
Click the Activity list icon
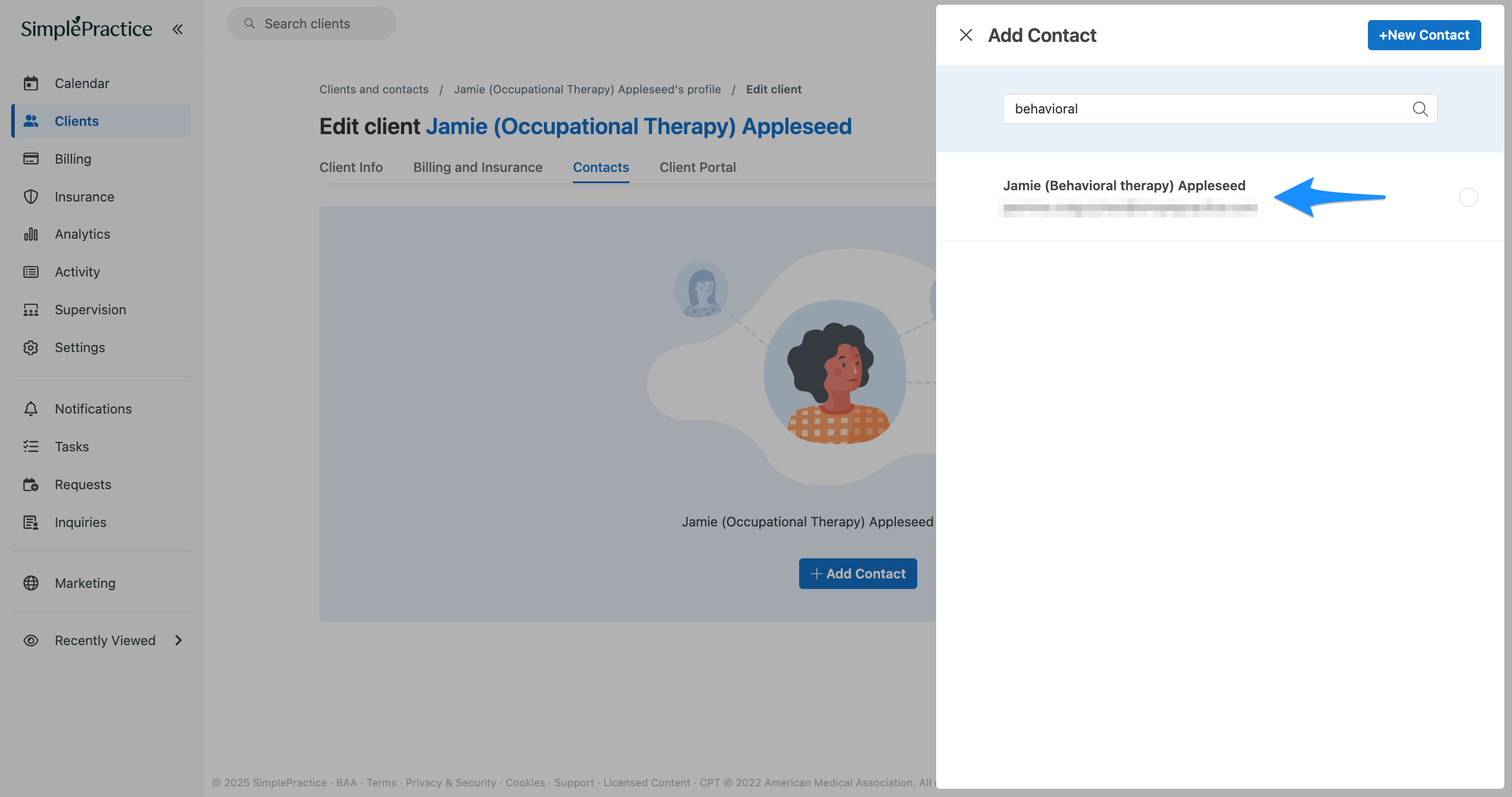(x=31, y=272)
